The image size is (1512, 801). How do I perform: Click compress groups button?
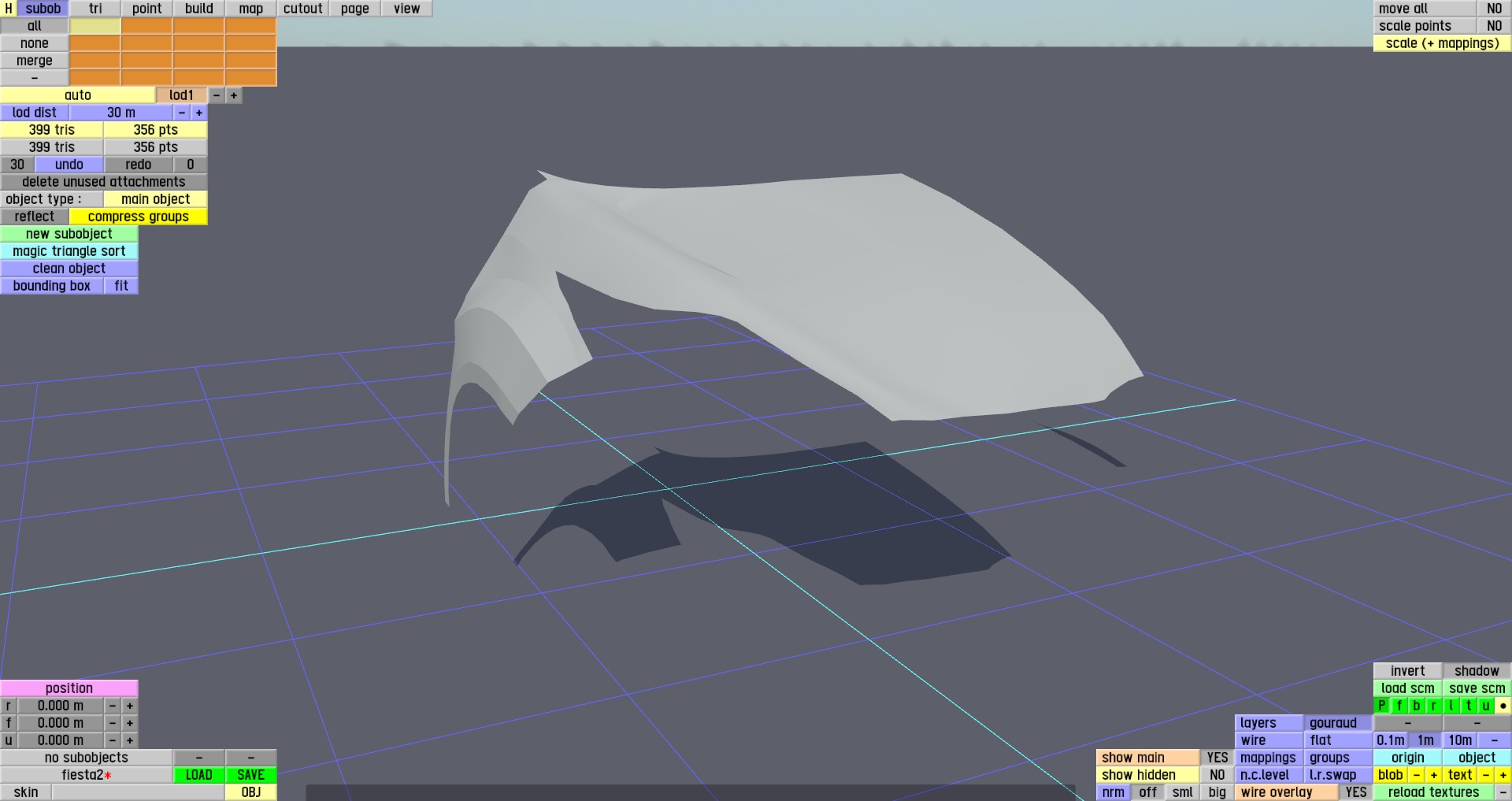tap(139, 217)
